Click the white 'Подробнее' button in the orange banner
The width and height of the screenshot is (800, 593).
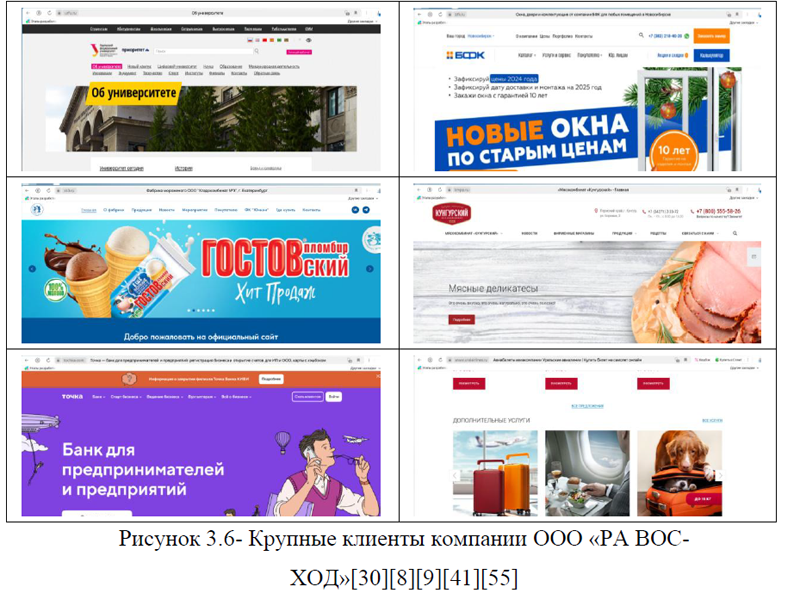point(271,379)
